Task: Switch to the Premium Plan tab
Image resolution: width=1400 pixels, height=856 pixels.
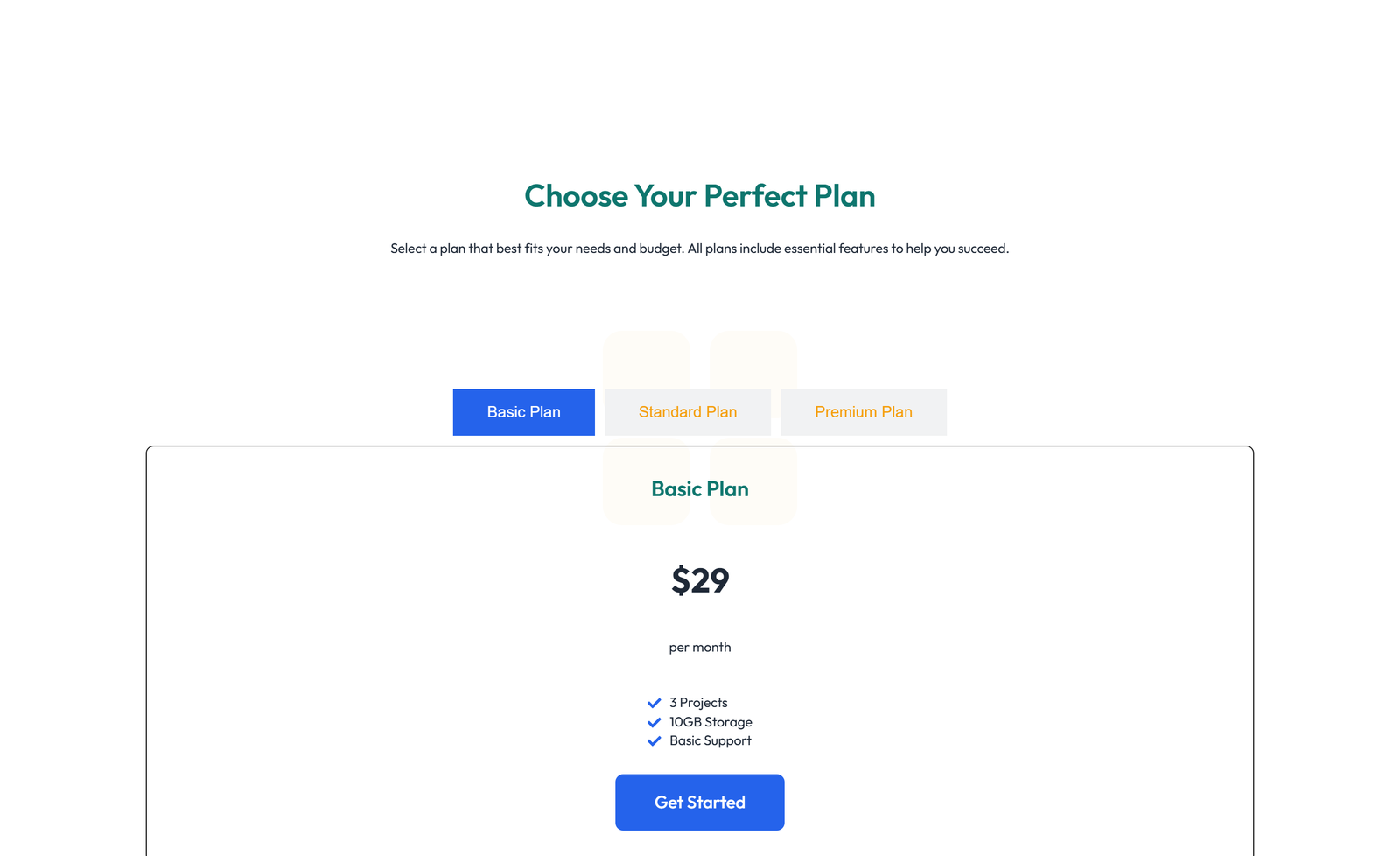Action: point(864,411)
